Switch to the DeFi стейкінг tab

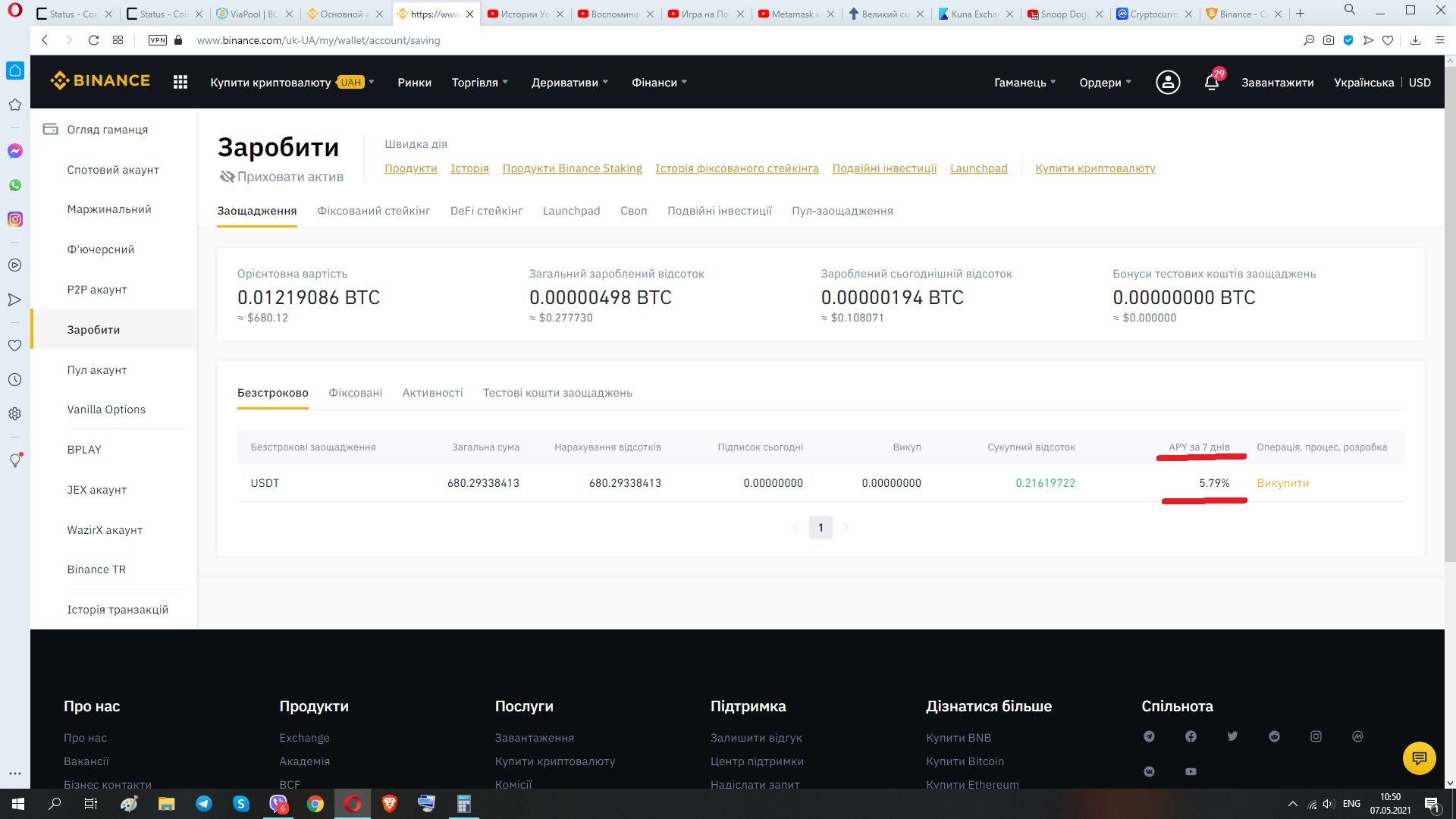click(x=486, y=211)
